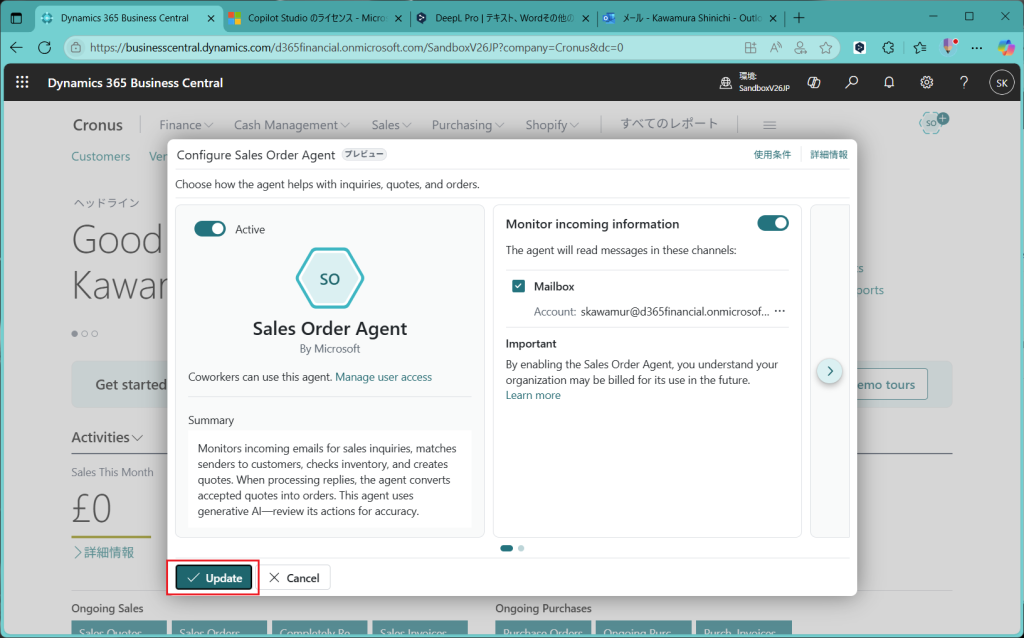Toggle Monitor incoming information switch

773,223
